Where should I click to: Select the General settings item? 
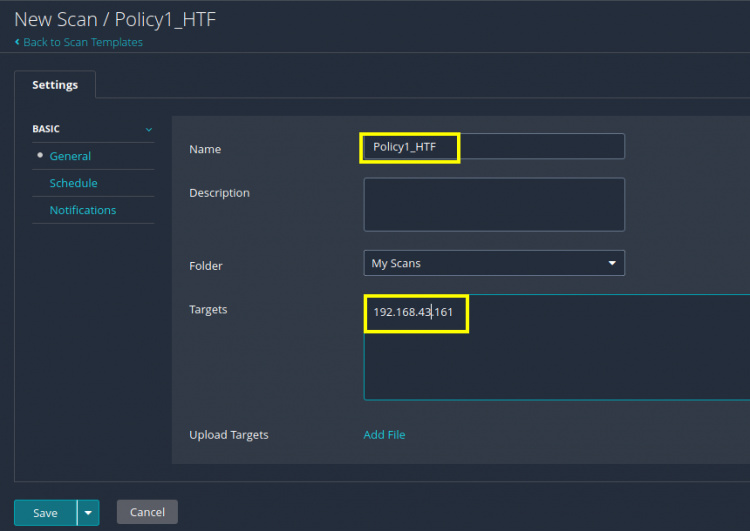point(70,156)
